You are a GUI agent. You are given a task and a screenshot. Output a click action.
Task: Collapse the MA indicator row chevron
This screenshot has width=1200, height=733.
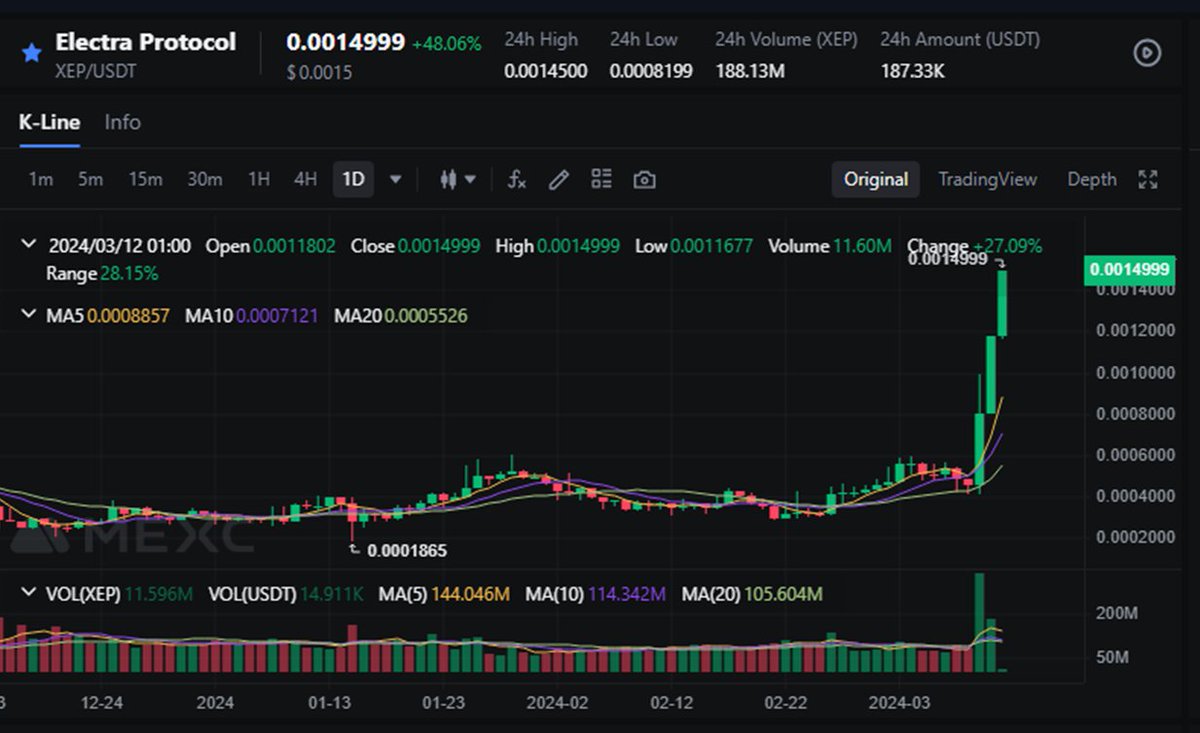[28, 315]
